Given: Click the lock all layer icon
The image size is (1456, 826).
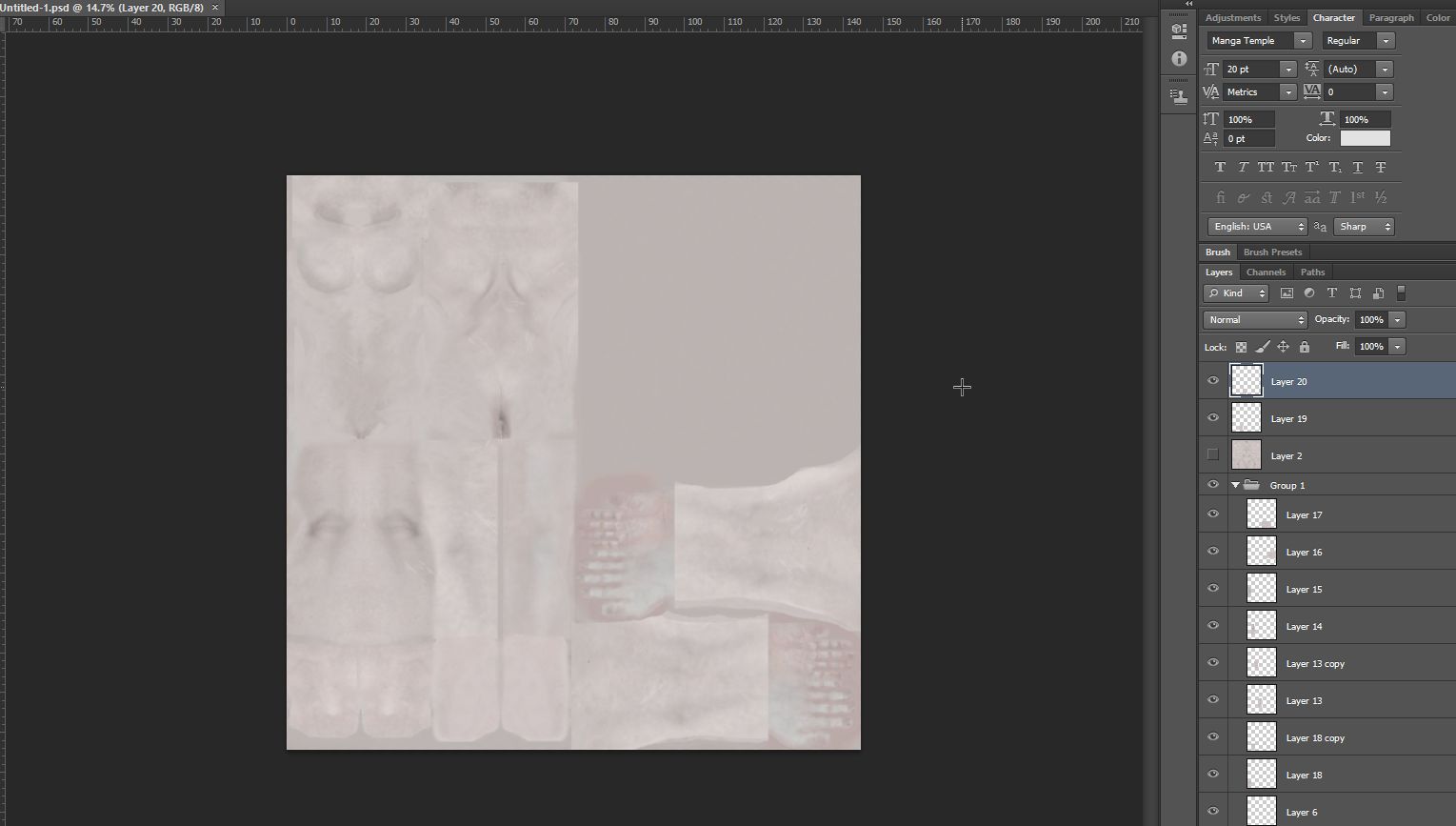Looking at the screenshot, I should coord(1305,347).
